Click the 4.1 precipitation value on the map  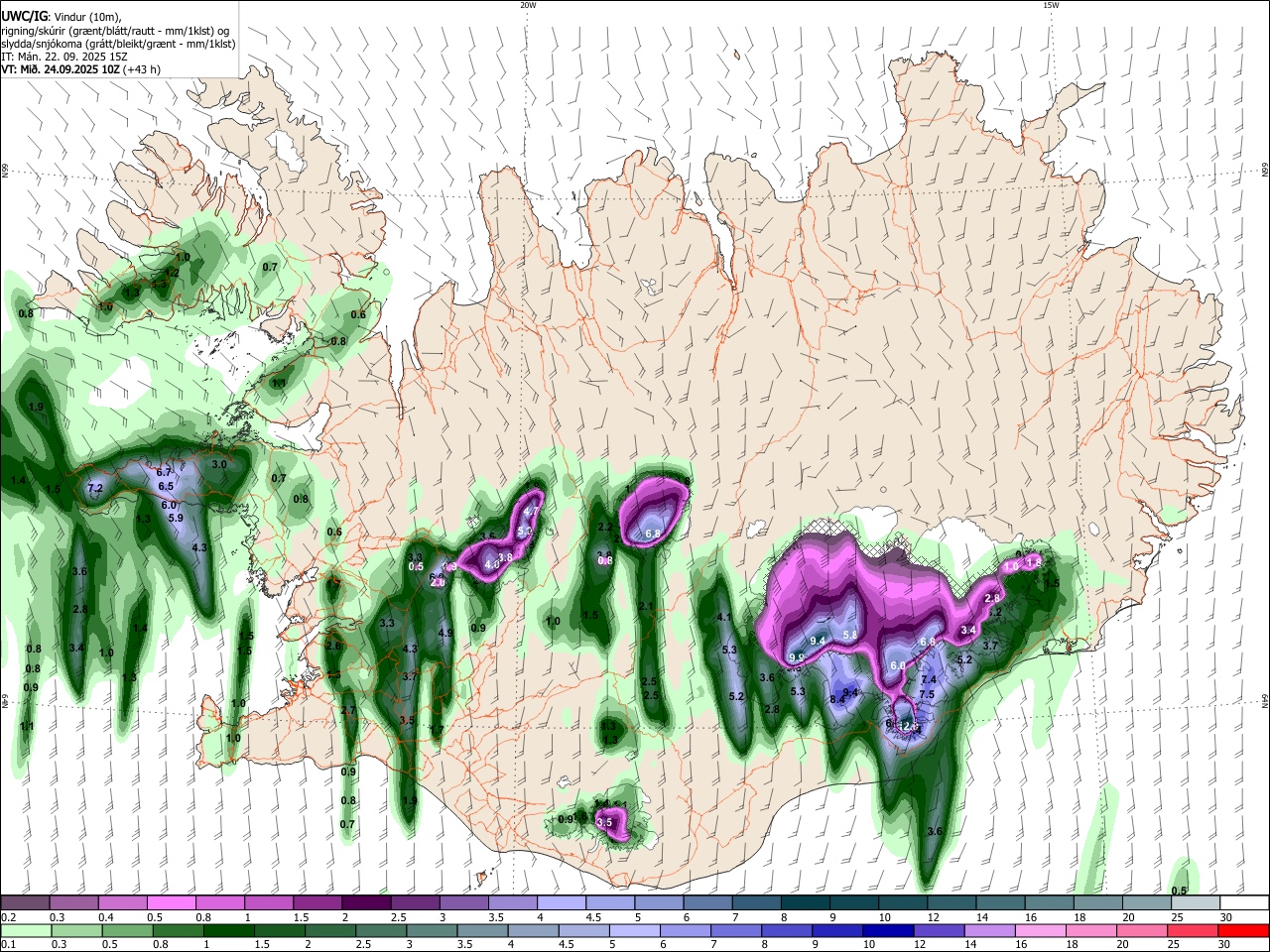(723, 618)
